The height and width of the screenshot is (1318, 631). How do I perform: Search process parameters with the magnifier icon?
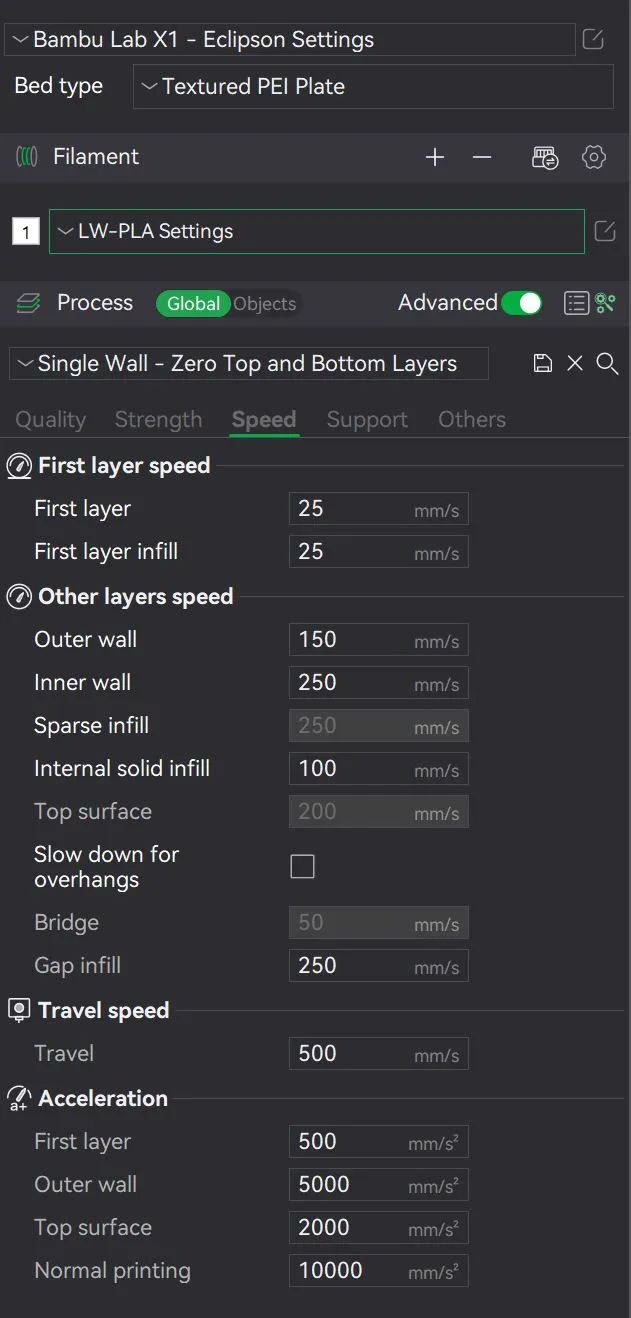(x=607, y=364)
